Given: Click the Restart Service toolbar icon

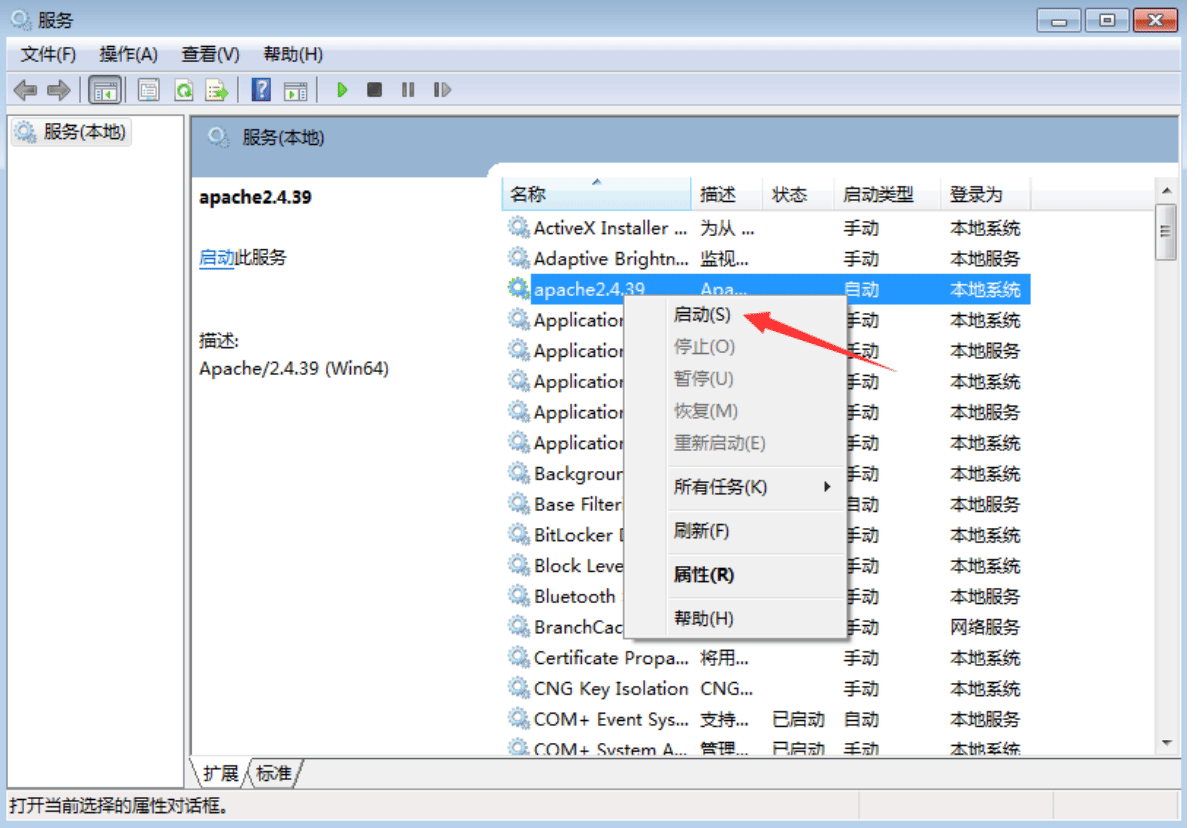Looking at the screenshot, I should 442,90.
